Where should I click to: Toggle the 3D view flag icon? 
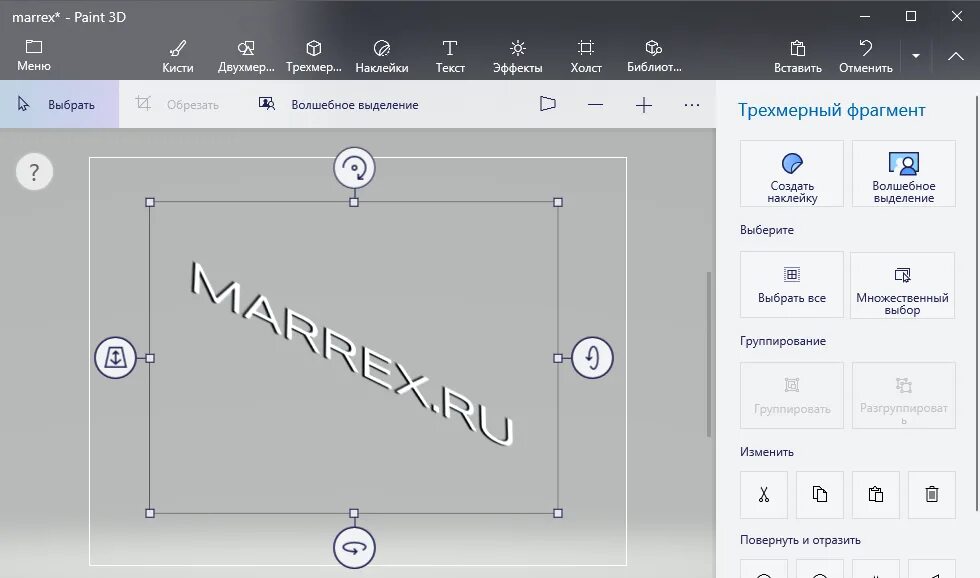point(548,104)
